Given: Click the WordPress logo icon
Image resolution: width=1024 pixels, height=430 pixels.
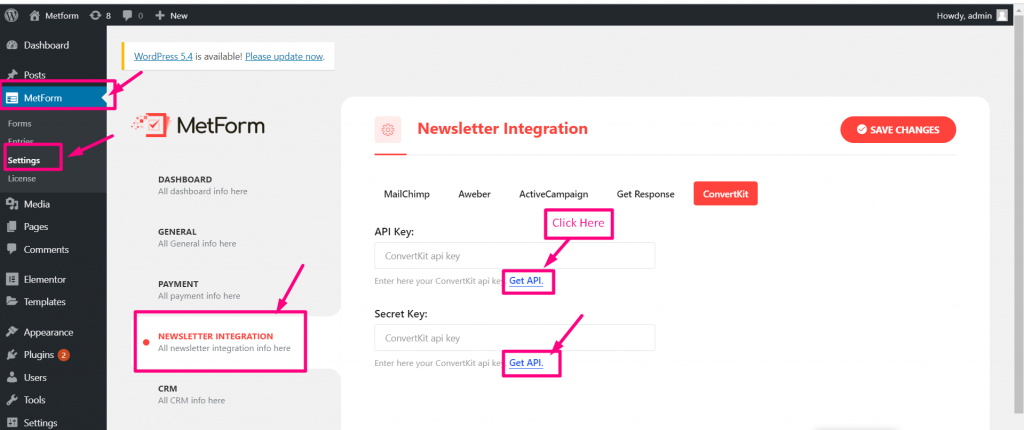Looking at the screenshot, I should click(x=12, y=16).
